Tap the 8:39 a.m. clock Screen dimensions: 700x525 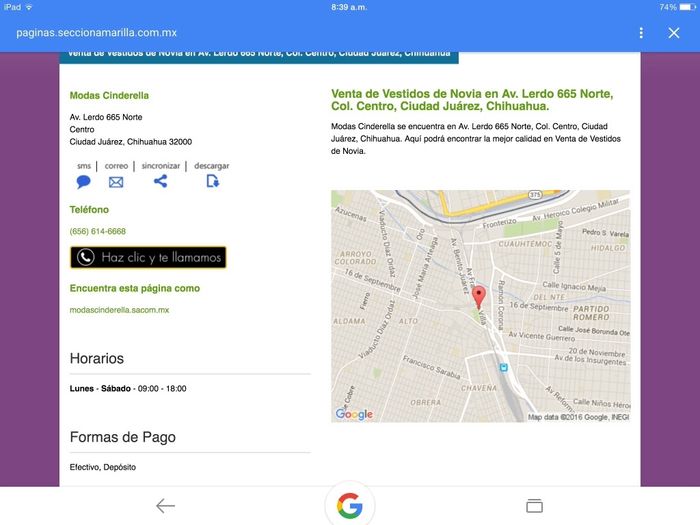tap(349, 7)
